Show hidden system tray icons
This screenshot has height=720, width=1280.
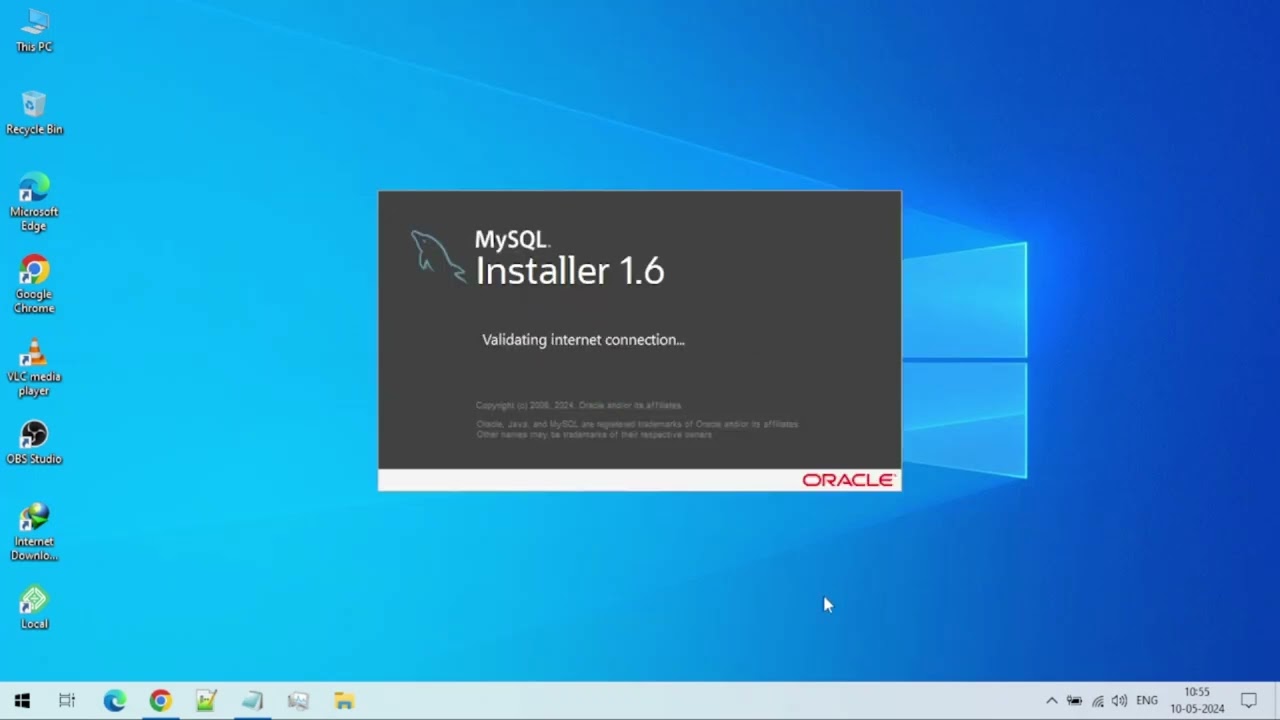(x=1051, y=701)
